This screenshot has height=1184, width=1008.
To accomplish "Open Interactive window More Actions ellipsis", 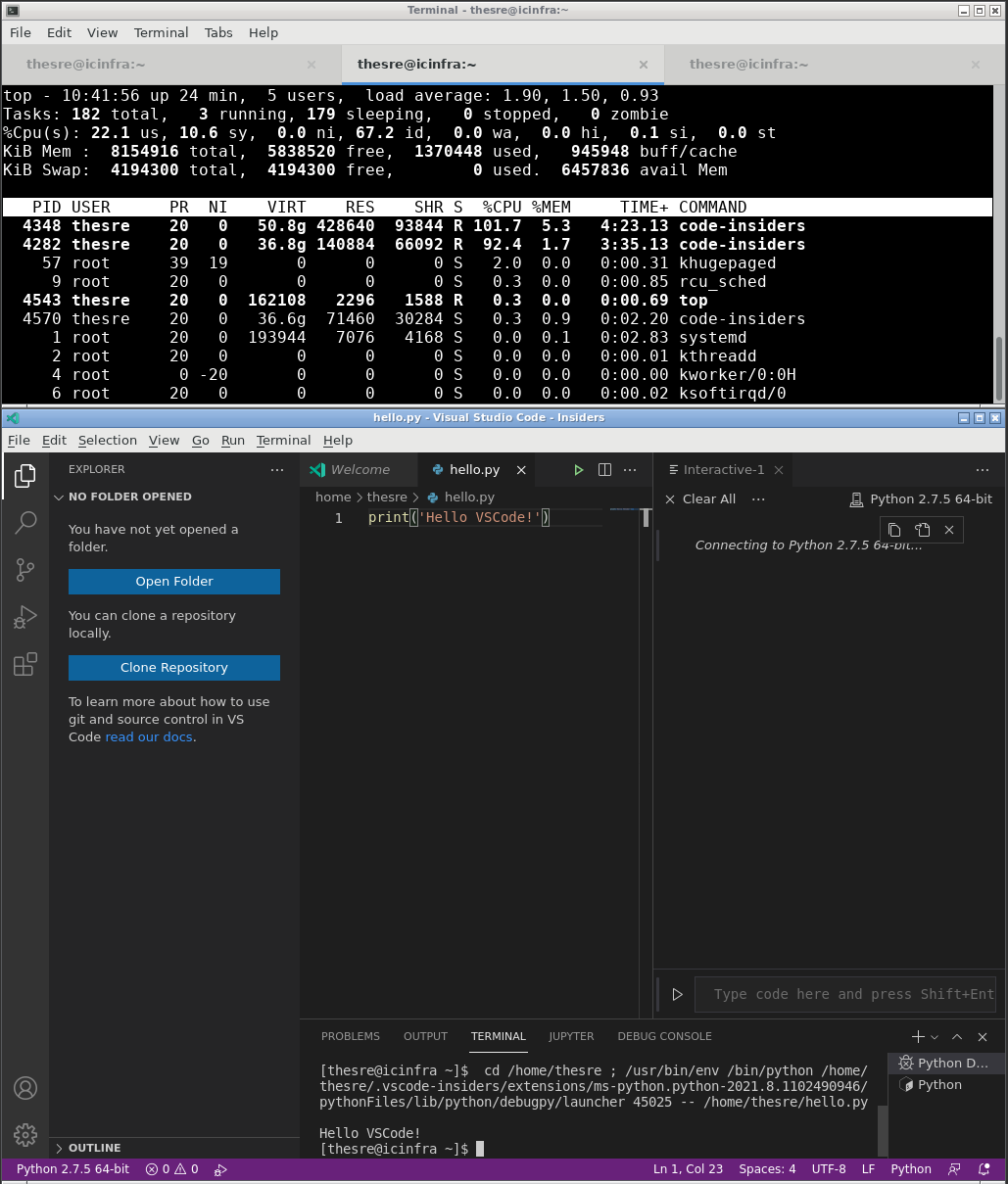I will coord(983,470).
